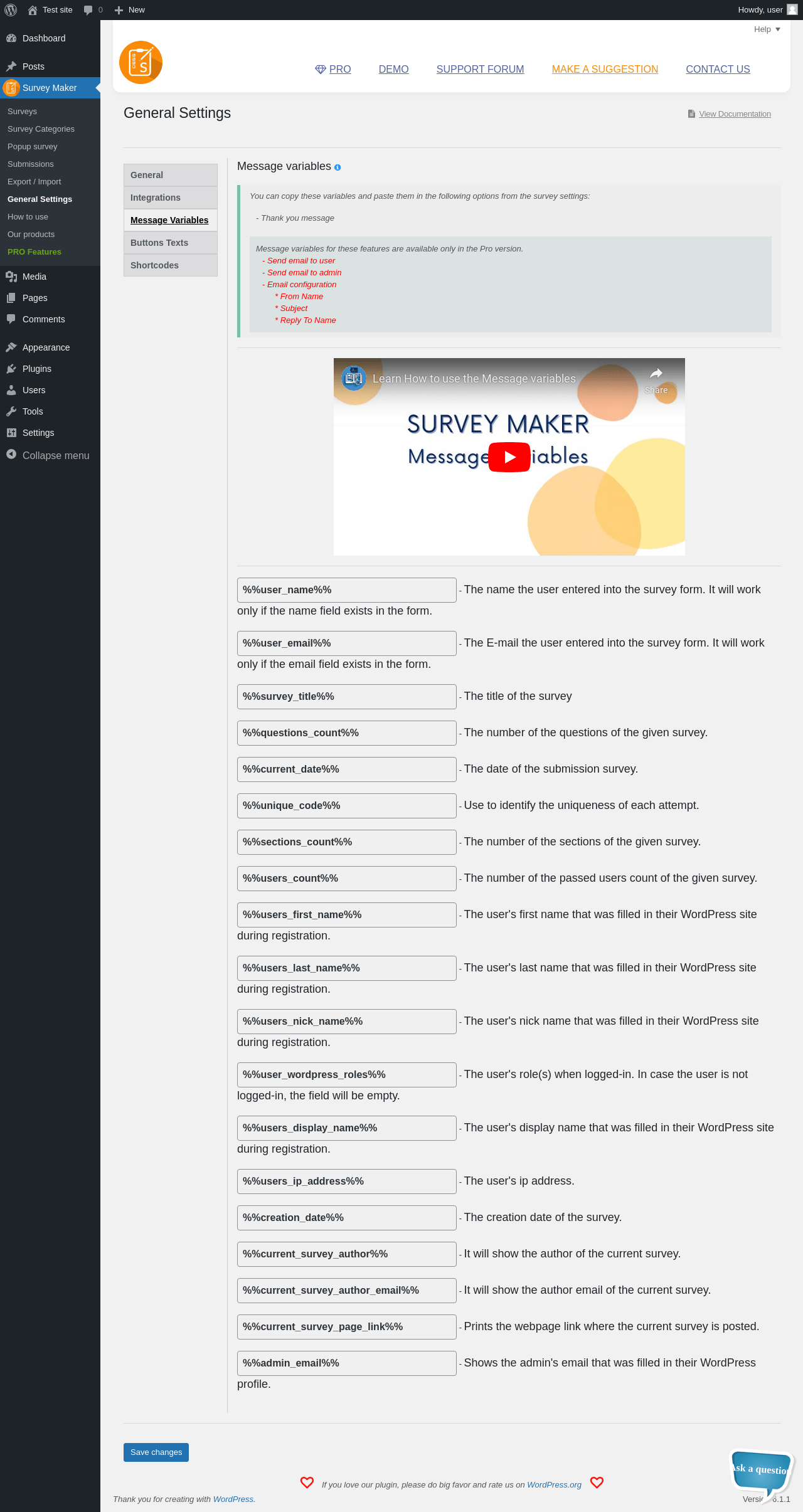Image resolution: width=803 pixels, height=1512 pixels.
Task: Open the DEMO link
Action: pyautogui.click(x=393, y=70)
